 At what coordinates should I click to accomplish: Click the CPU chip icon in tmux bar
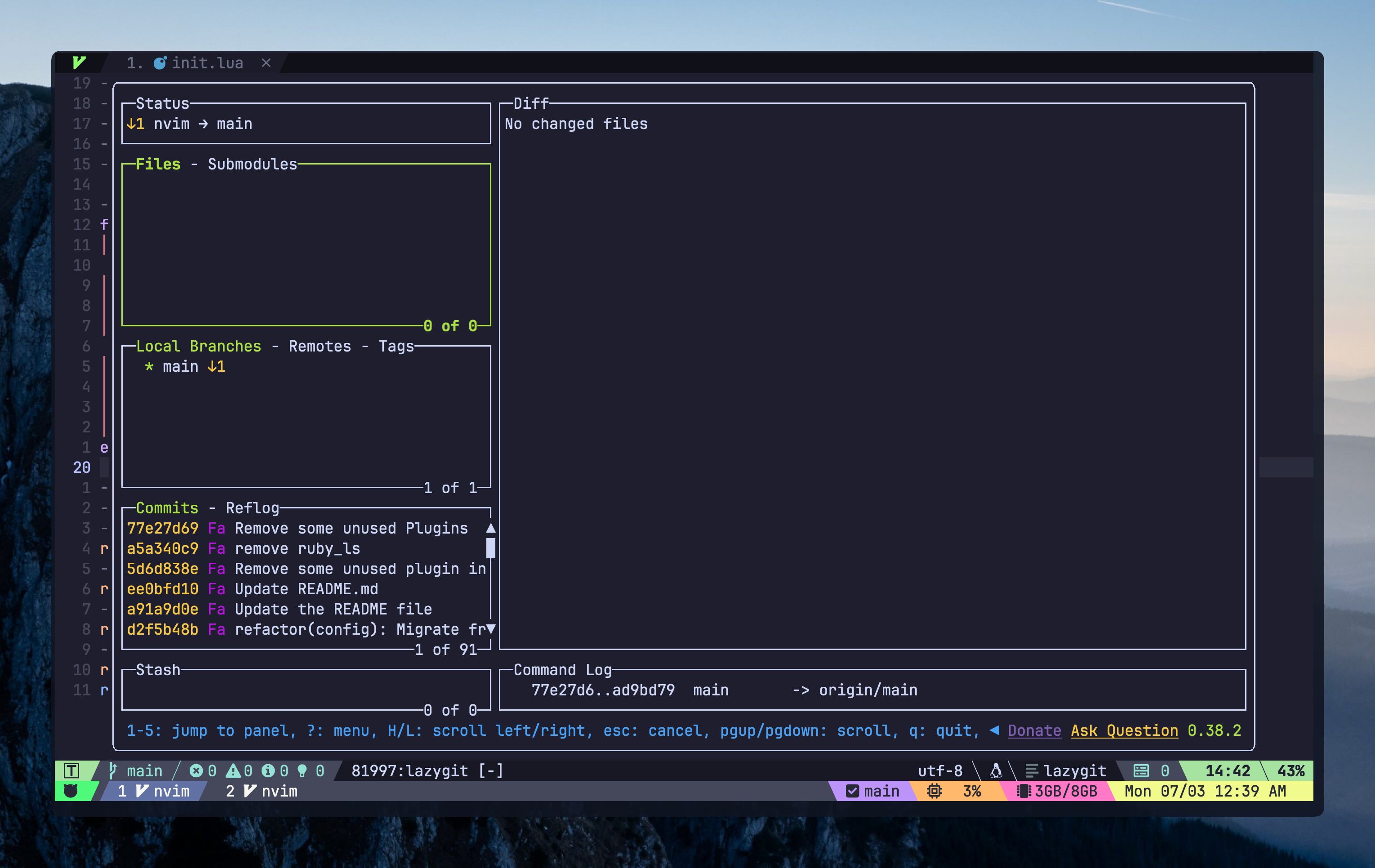pyautogui.click(x=934, y=791)
